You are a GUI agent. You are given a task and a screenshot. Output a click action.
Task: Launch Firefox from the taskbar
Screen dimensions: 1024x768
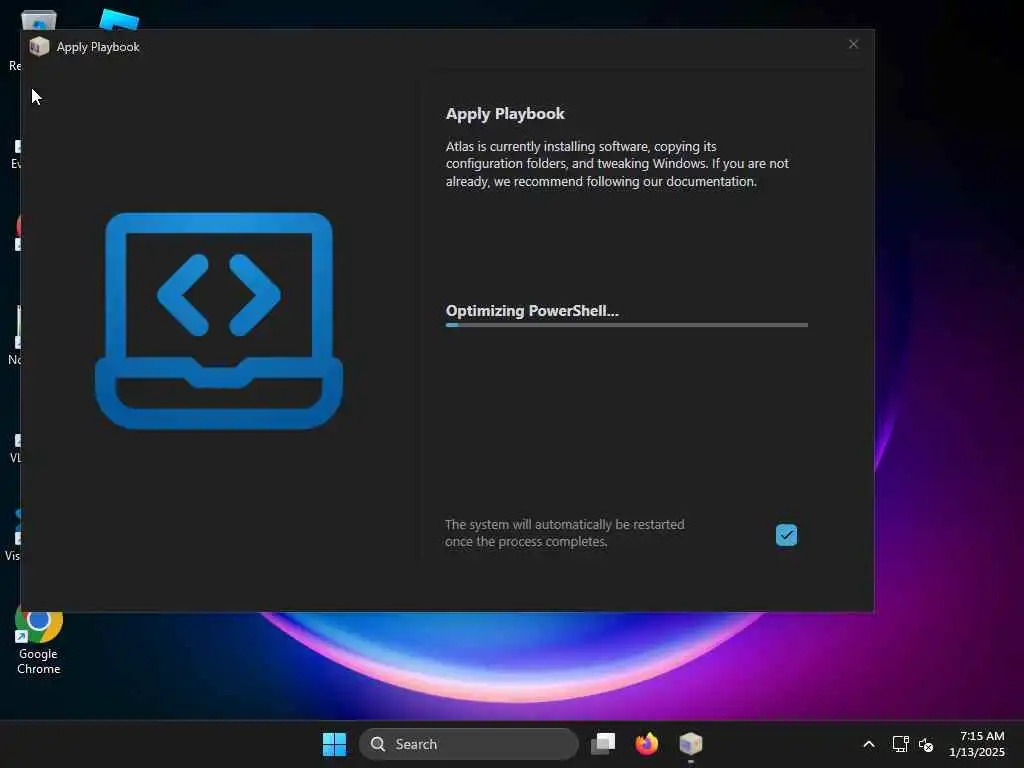point(647,744)
